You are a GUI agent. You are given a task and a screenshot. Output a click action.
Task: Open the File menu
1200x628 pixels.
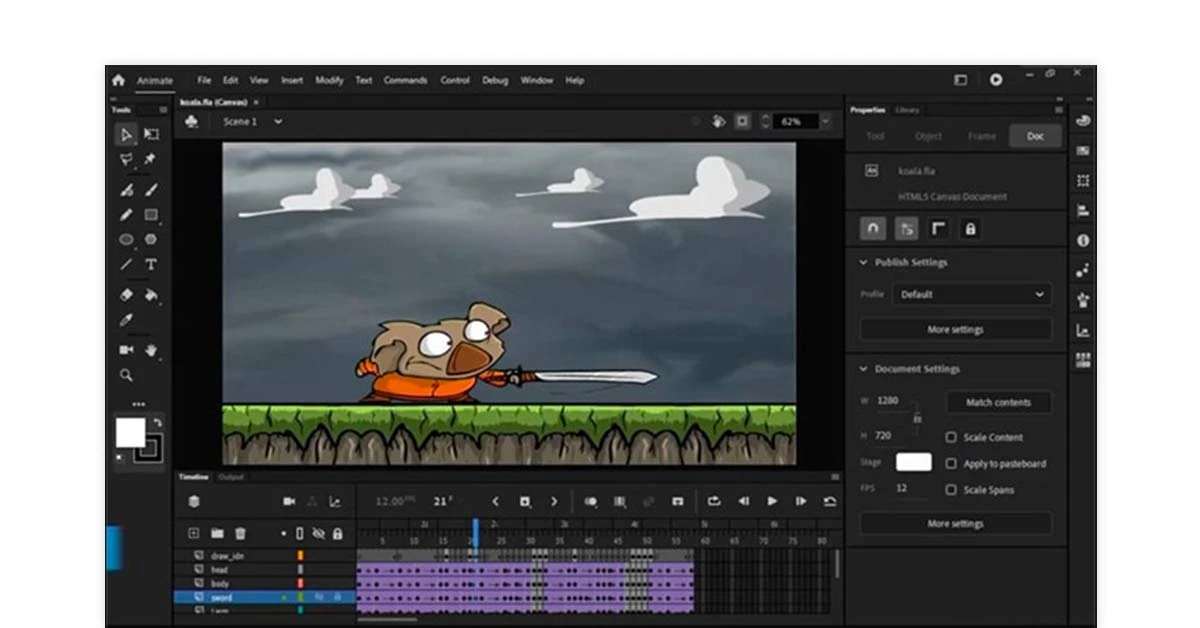(203, 80)
